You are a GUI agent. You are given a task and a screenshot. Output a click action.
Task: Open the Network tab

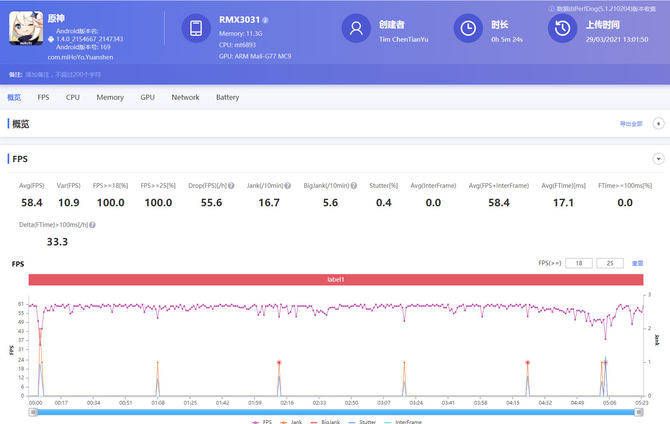185,97
